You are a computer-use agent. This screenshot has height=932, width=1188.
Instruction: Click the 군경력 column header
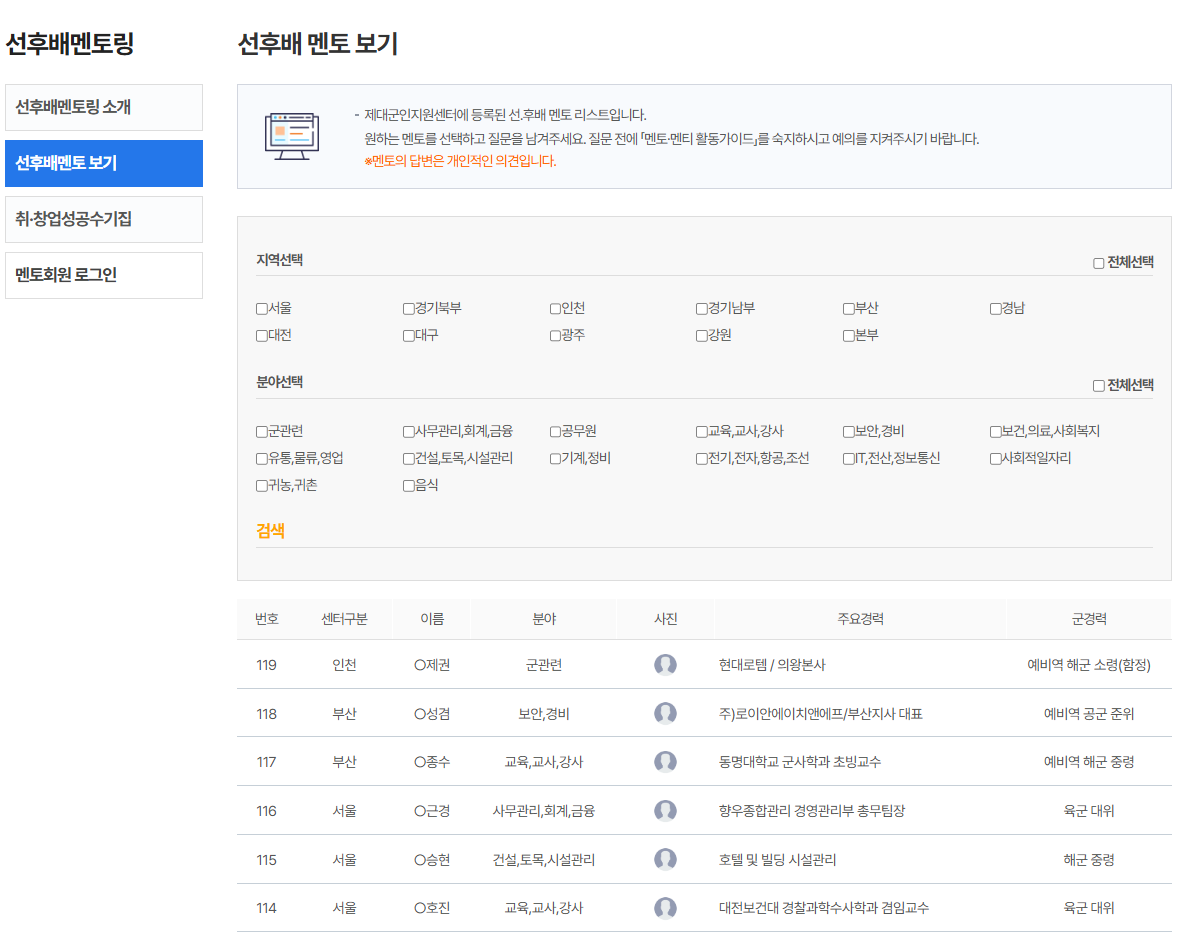1089,619
